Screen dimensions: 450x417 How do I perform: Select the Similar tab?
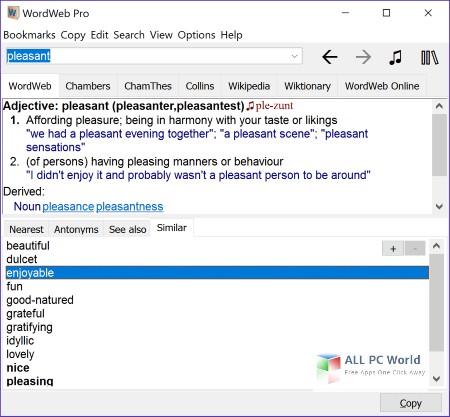click(172, 228)
